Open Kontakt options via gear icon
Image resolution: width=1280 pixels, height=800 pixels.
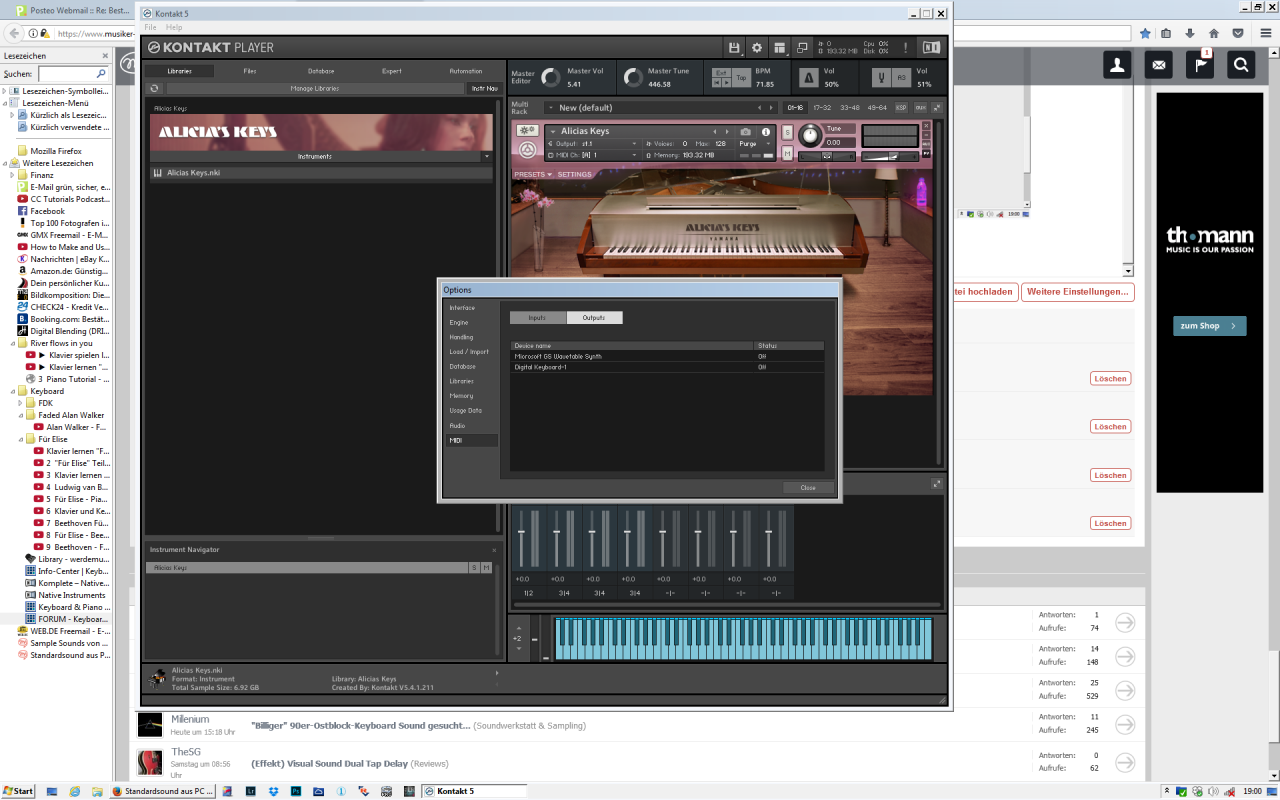757,47
